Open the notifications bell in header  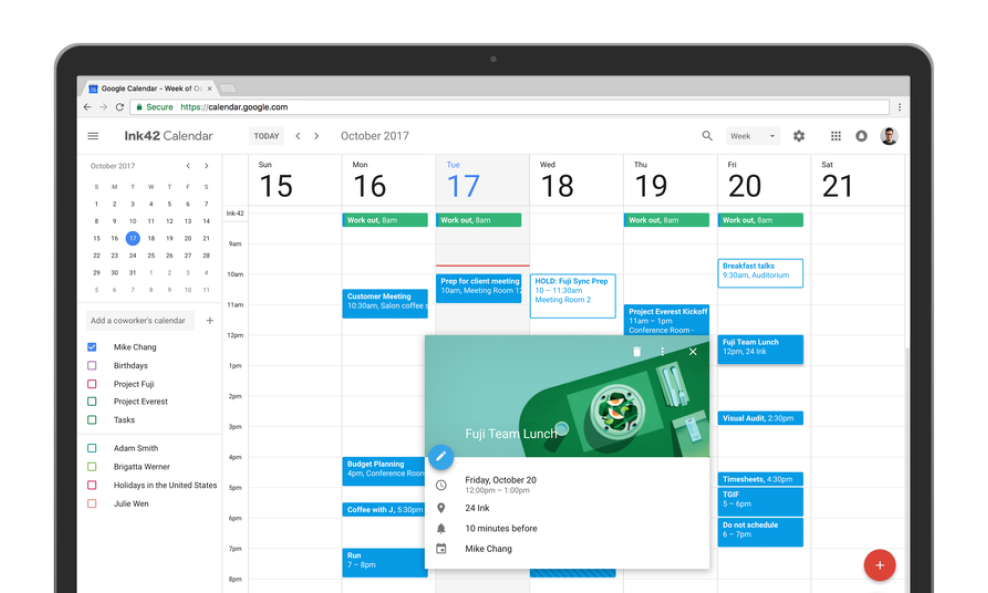click(861, 136)
